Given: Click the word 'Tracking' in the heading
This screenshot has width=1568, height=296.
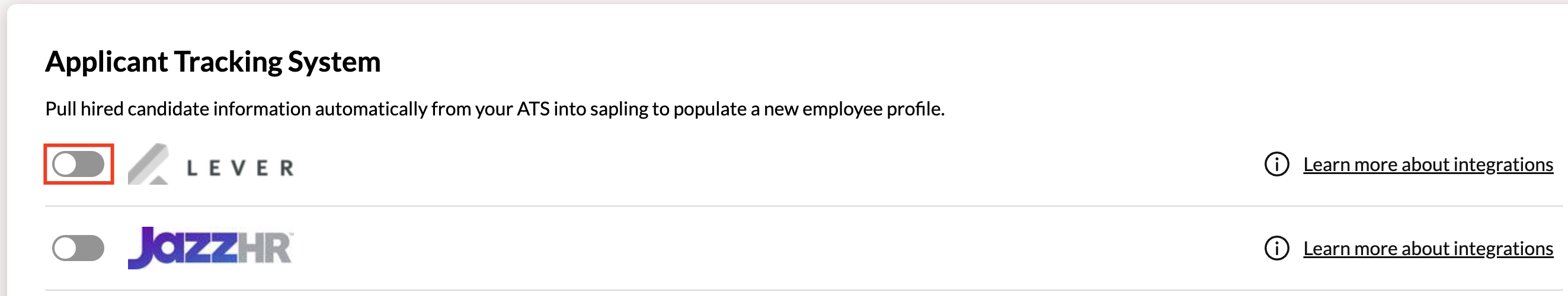Looking at the screenshot, I should (228, 62).
